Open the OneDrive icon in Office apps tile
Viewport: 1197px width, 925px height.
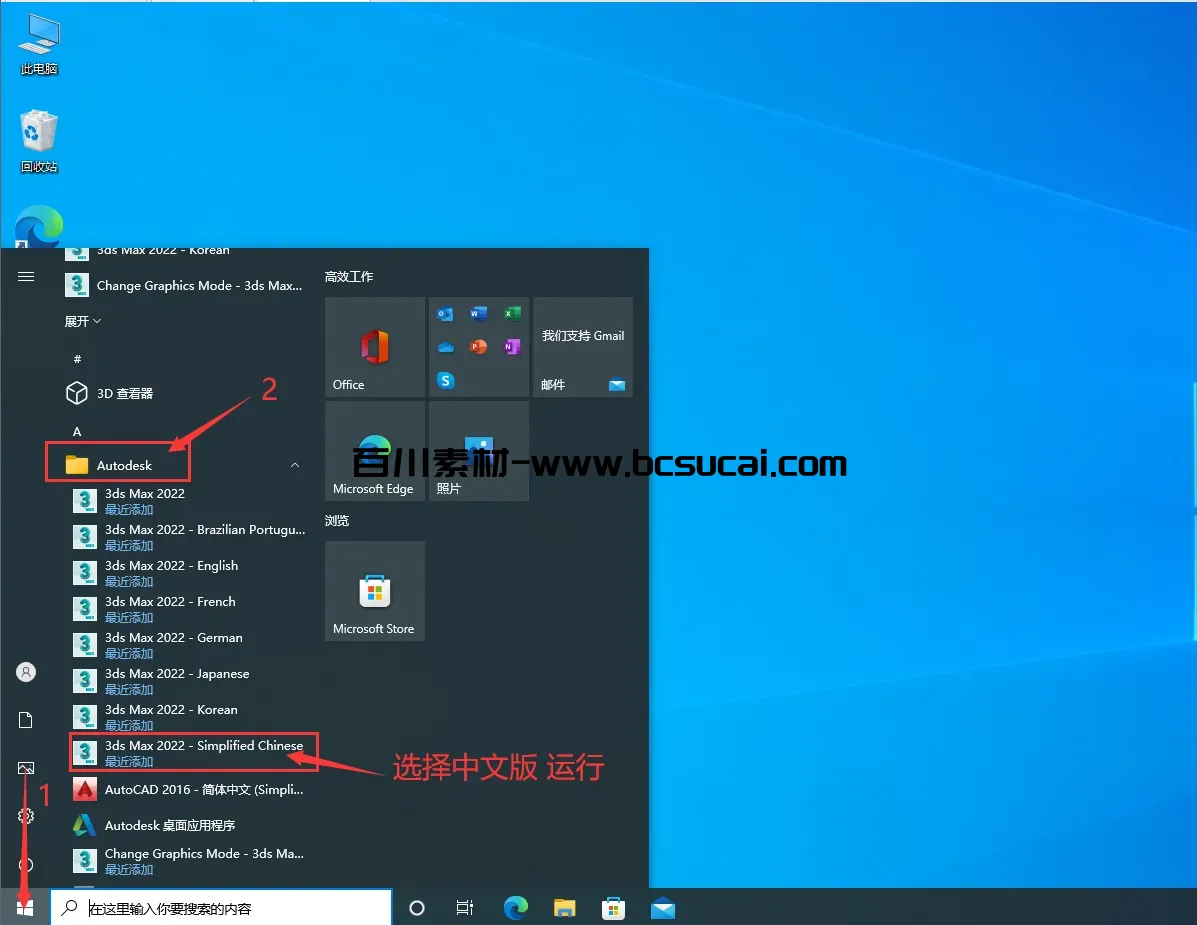(445, 347)
